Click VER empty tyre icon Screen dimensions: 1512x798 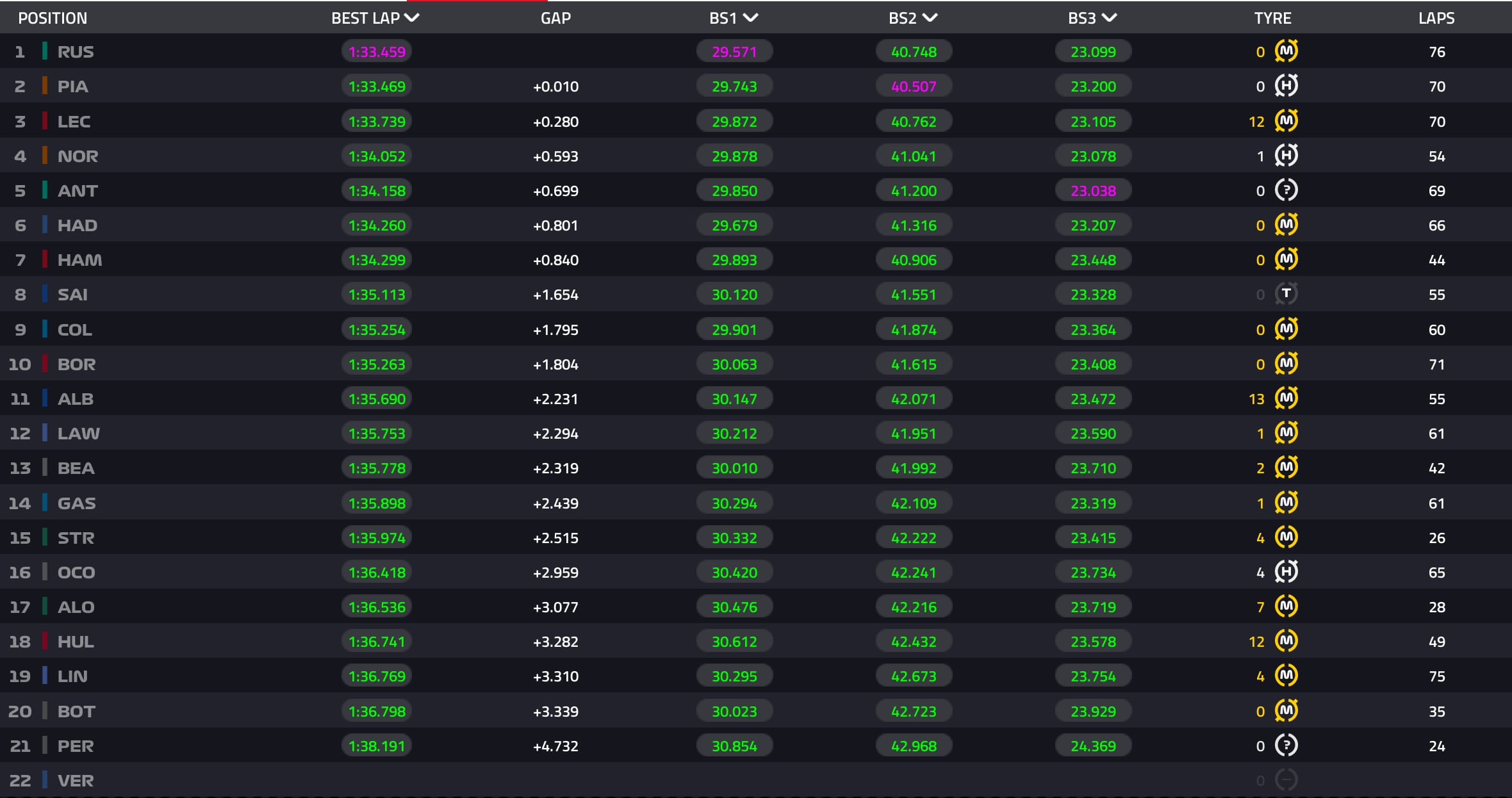1286,780
